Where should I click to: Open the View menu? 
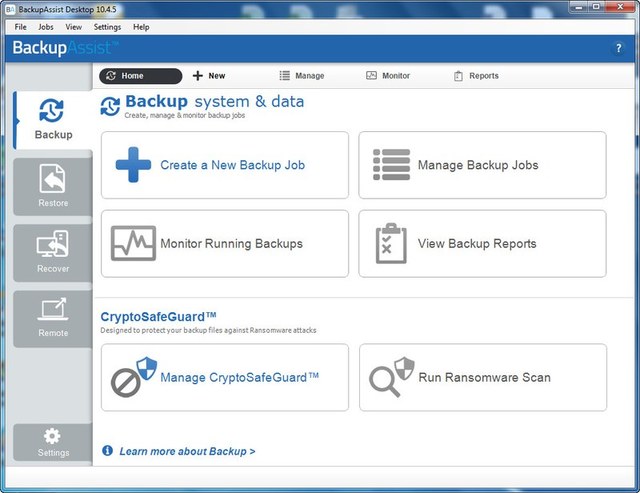tap(74, 27)
